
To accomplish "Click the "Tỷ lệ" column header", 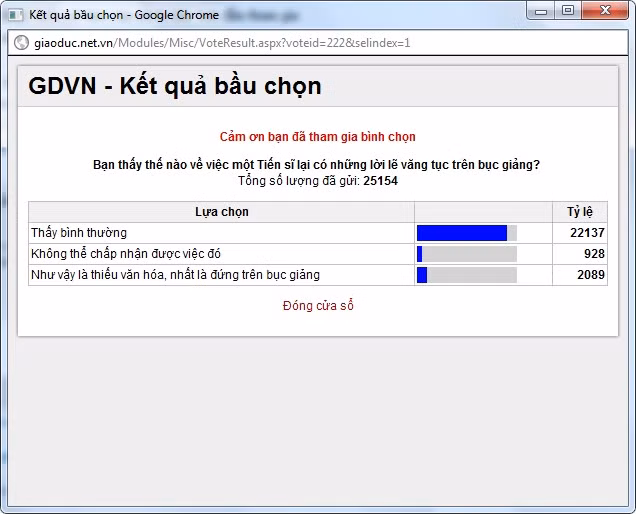I will (x=579, y=212).
